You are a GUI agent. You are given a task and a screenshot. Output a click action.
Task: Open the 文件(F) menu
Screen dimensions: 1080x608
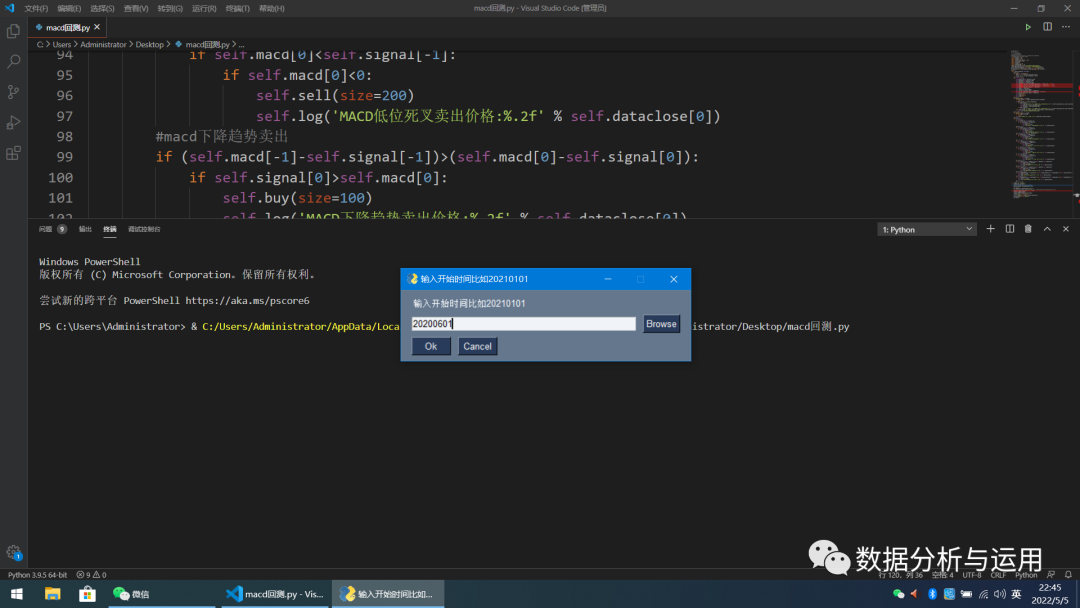click(36, 8)
